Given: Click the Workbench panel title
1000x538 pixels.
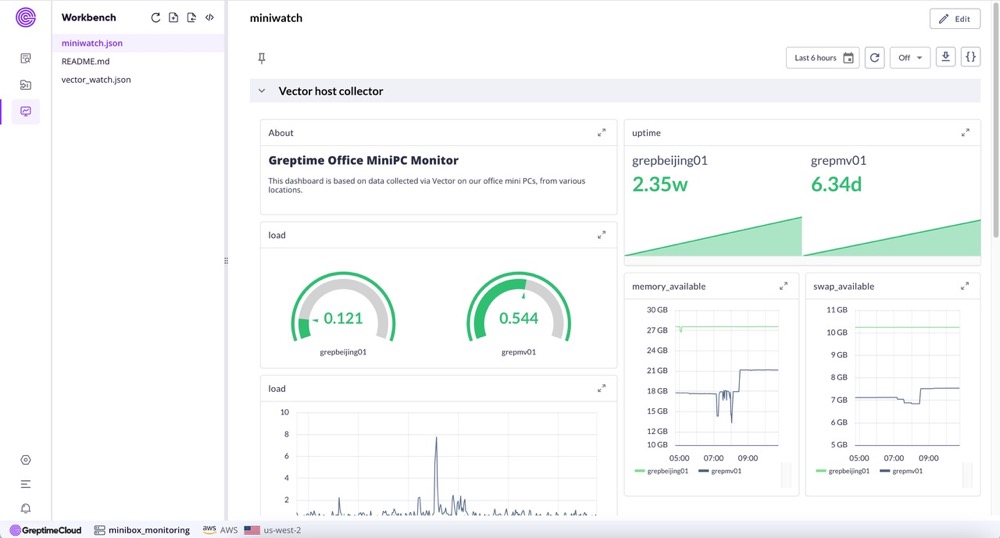Looking at the screenshot, I should click(x=89, y=18).
